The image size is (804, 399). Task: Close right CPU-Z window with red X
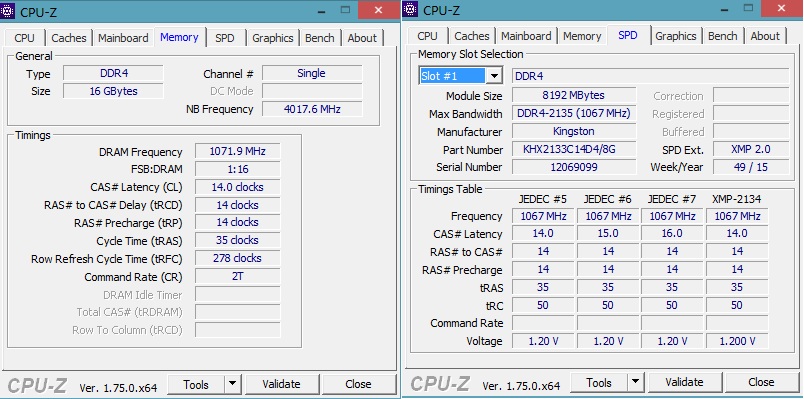pos(782,9)
